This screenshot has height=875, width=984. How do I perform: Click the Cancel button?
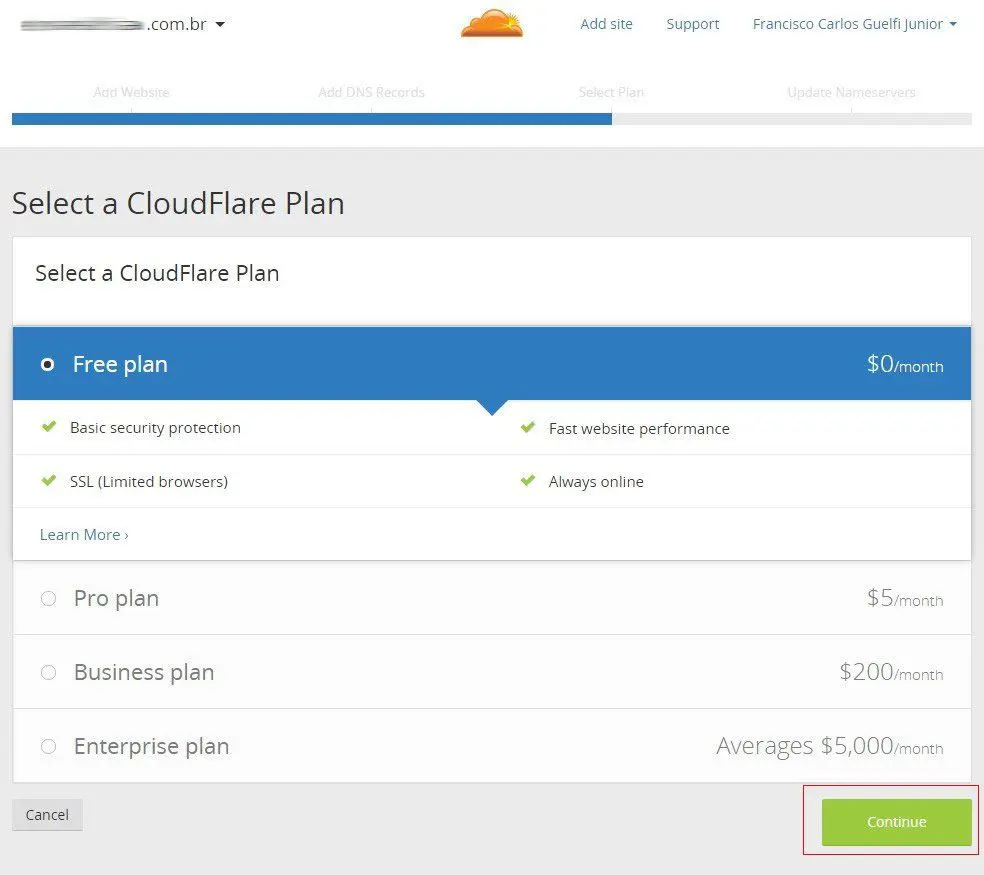pyautogui.click(x=47, y=815)
